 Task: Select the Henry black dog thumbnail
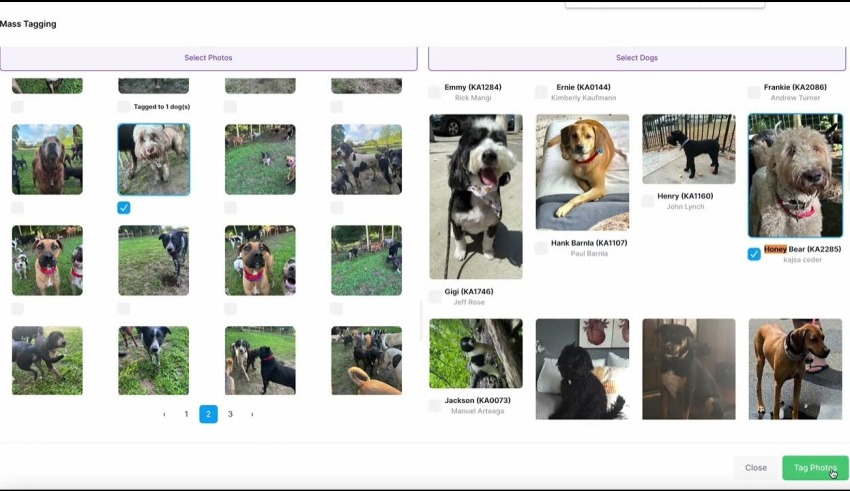[688, 149]
